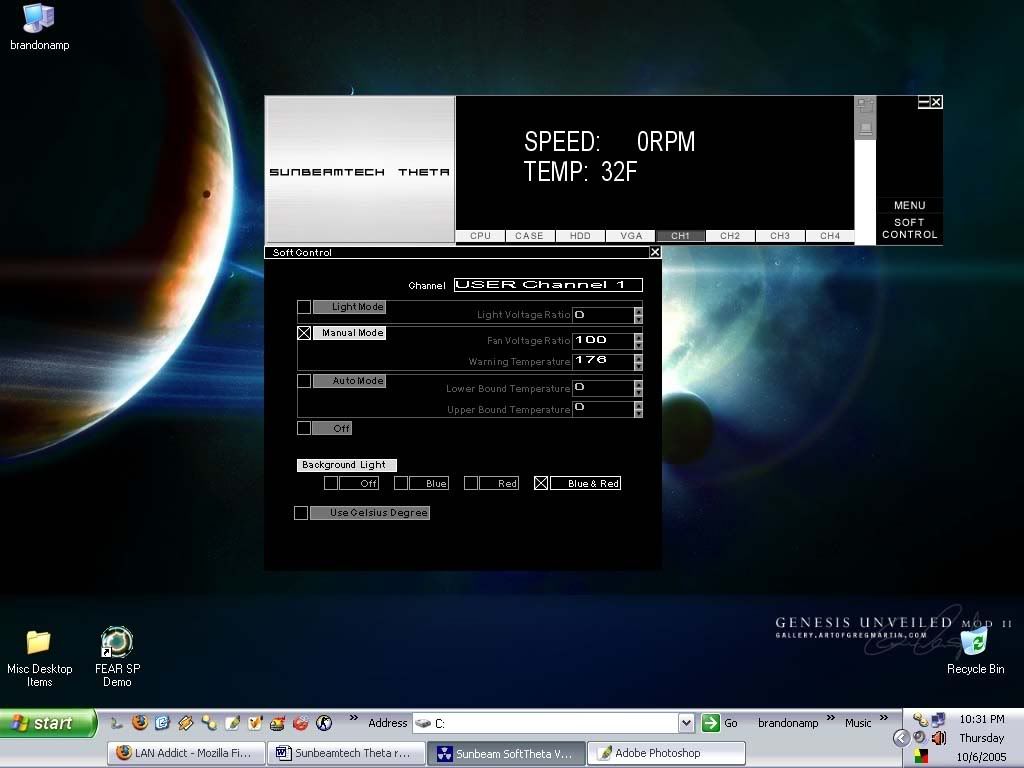Select Red background light checkbox

[471, 483]
